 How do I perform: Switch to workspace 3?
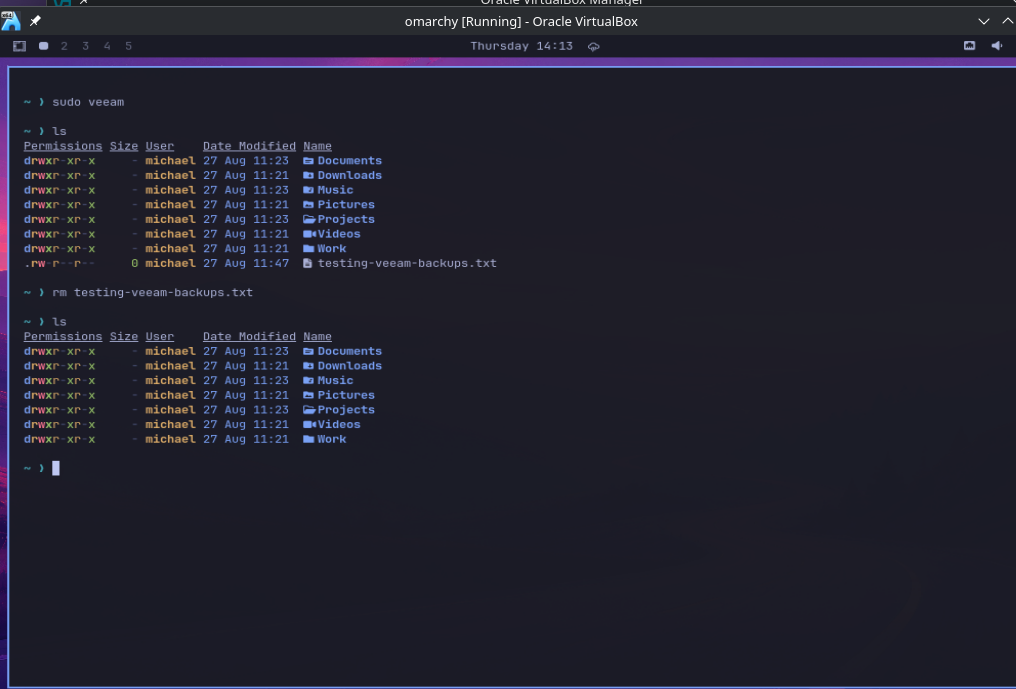[86, 46]
